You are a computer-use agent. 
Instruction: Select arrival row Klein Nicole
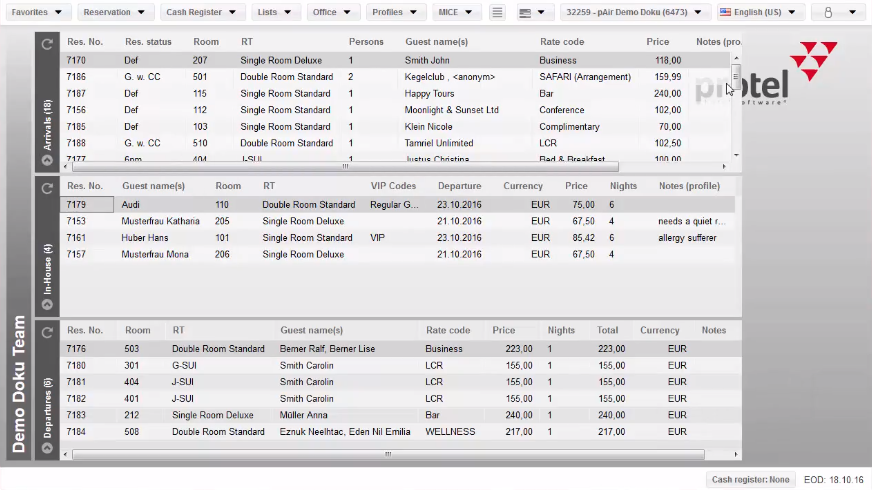point(395,126)
